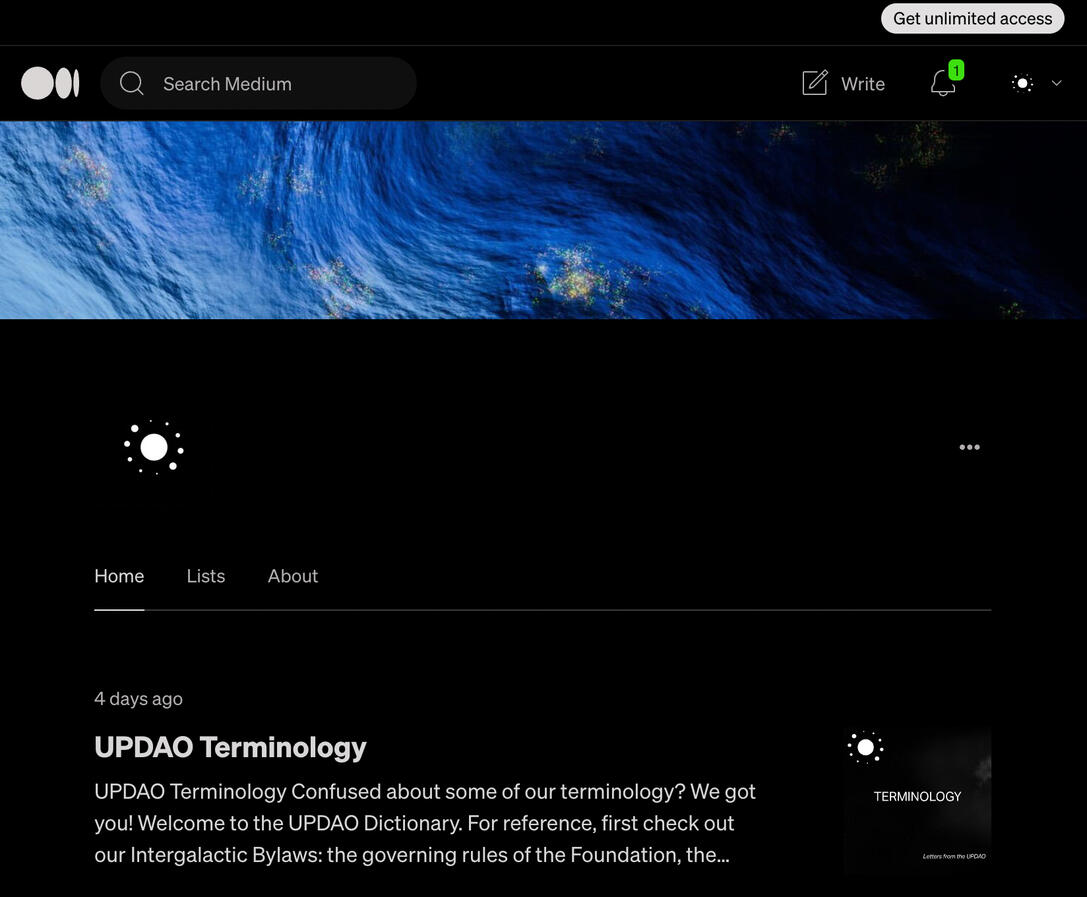Open the About tab
Screen dimensions: 1087x897
(x=293, y=576)
